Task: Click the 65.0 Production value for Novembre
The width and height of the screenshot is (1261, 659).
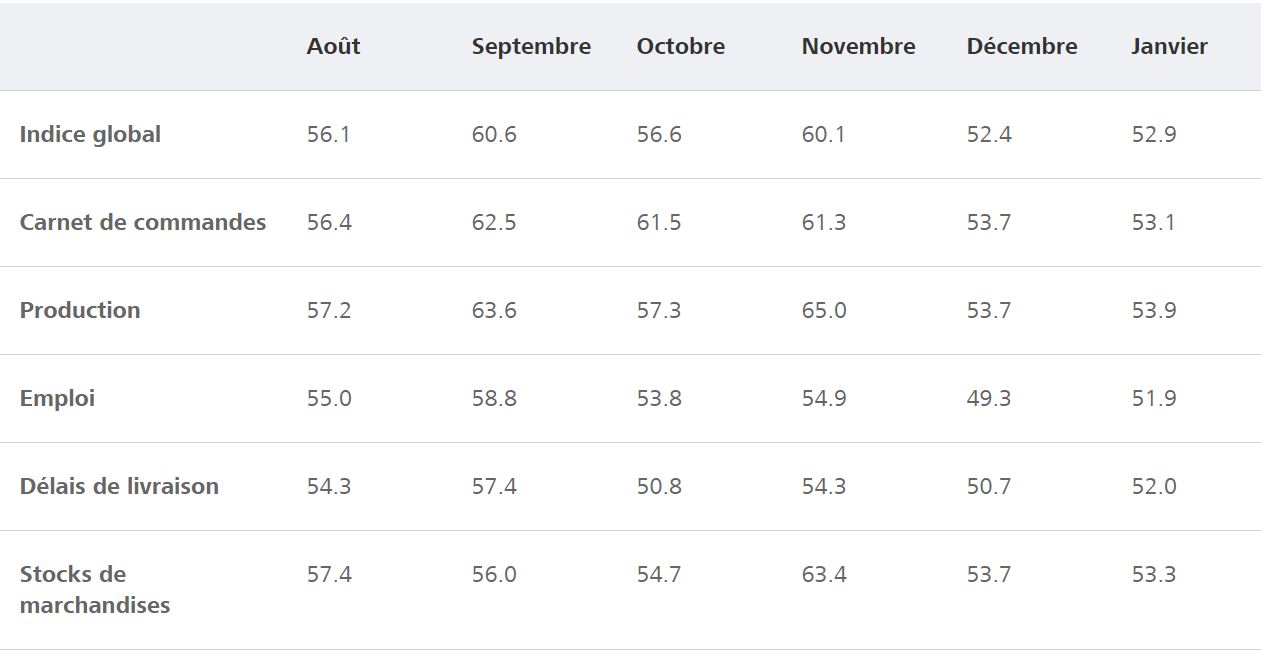Action: [x=824, y=310]
